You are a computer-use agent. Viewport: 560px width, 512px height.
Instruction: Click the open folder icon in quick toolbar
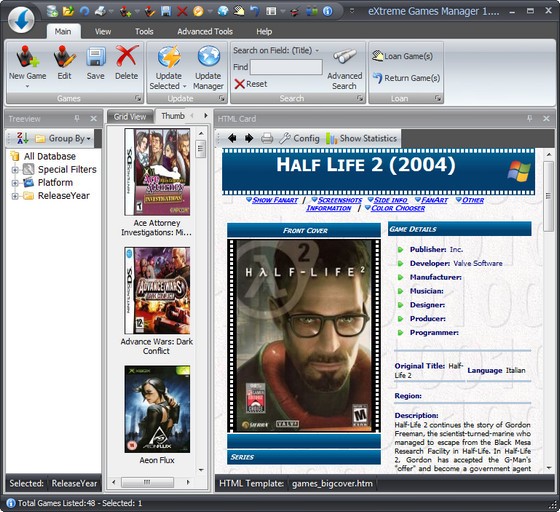68,11
